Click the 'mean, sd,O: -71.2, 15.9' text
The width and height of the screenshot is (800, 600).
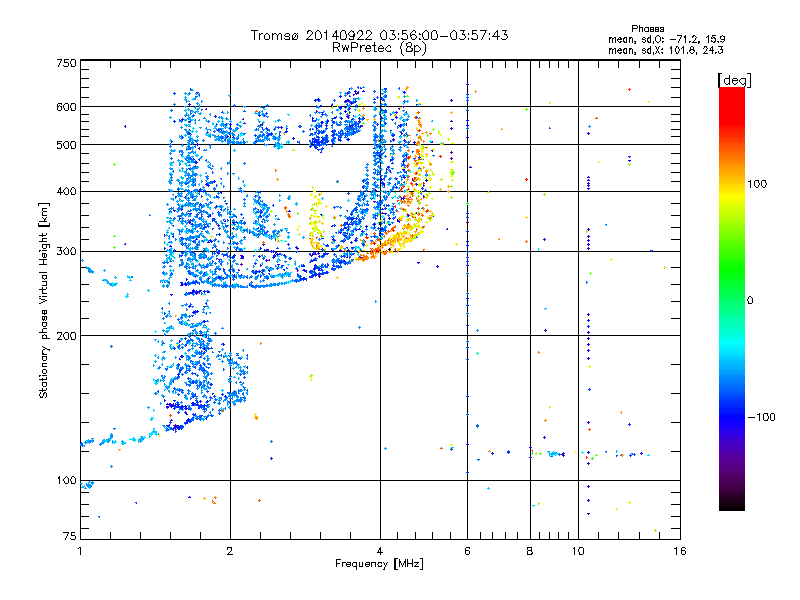point(666,39)
